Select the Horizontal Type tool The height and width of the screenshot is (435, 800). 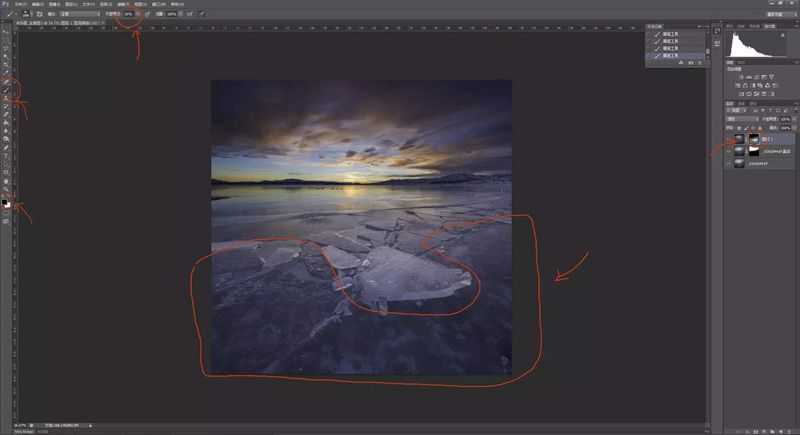7,156
